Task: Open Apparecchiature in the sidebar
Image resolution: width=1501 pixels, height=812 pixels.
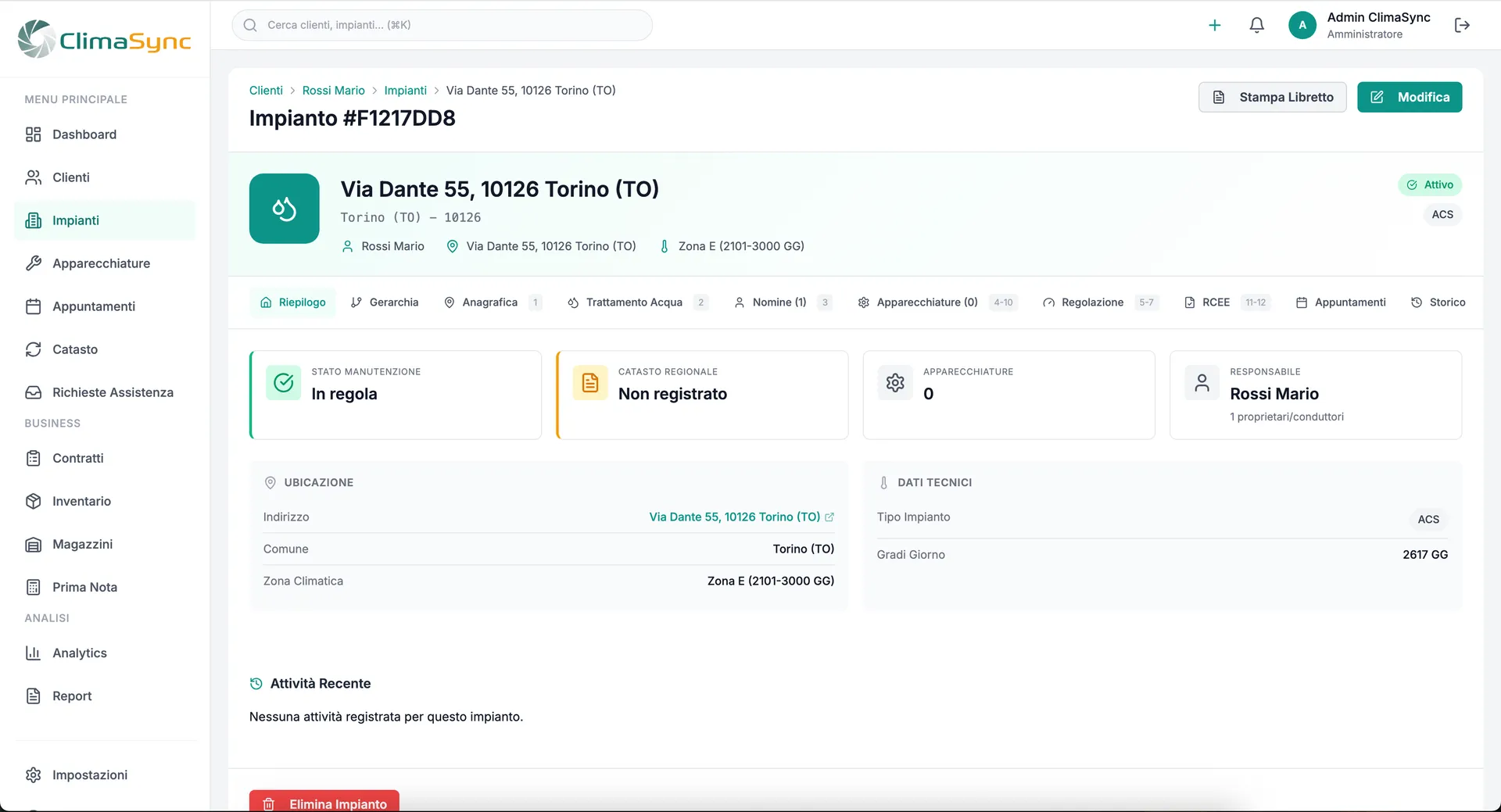Action: (x=105, y=263)
